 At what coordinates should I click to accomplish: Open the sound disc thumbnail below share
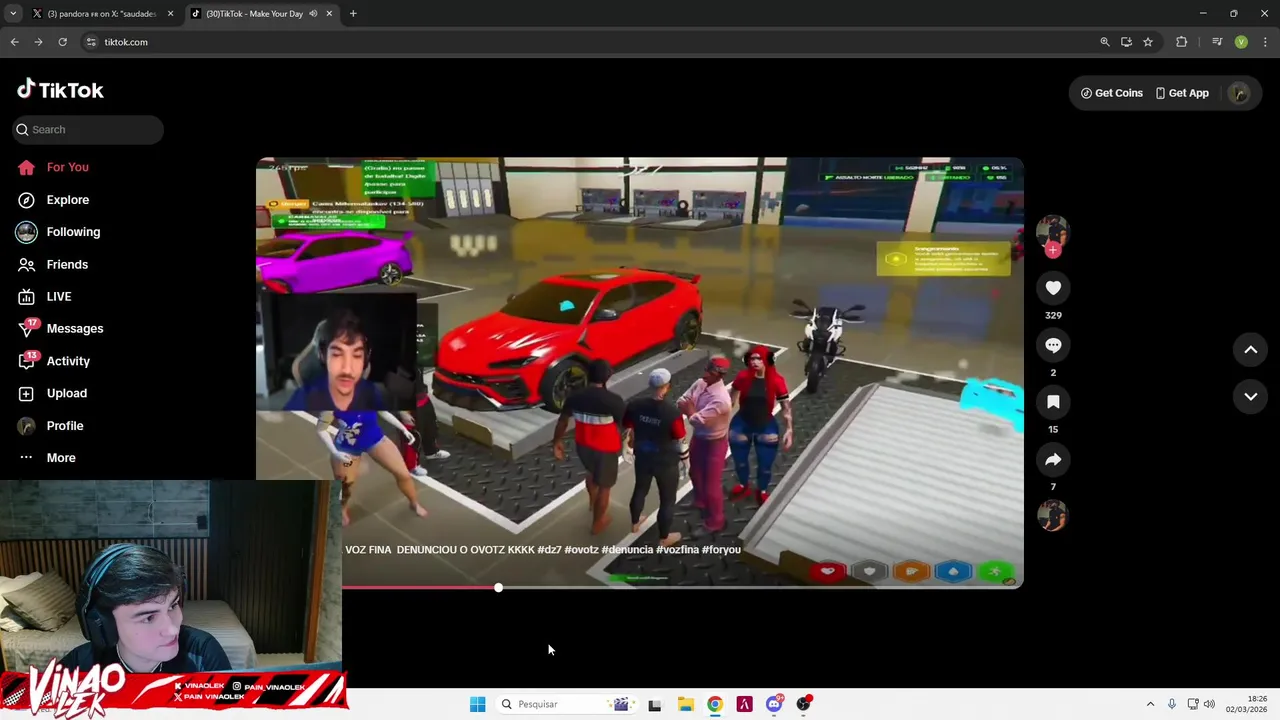pyautogui.click(x=1052, y=516)
